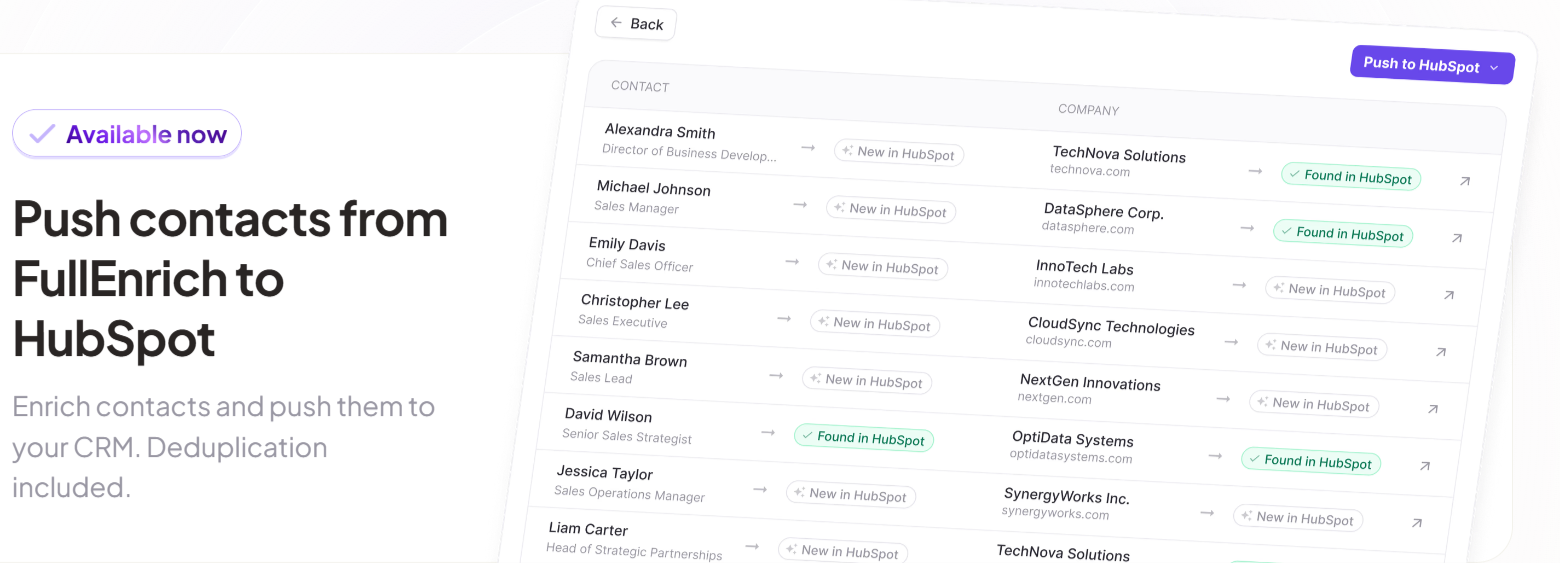Click New in HubSpot badge for Jessica Taylor

851,495
